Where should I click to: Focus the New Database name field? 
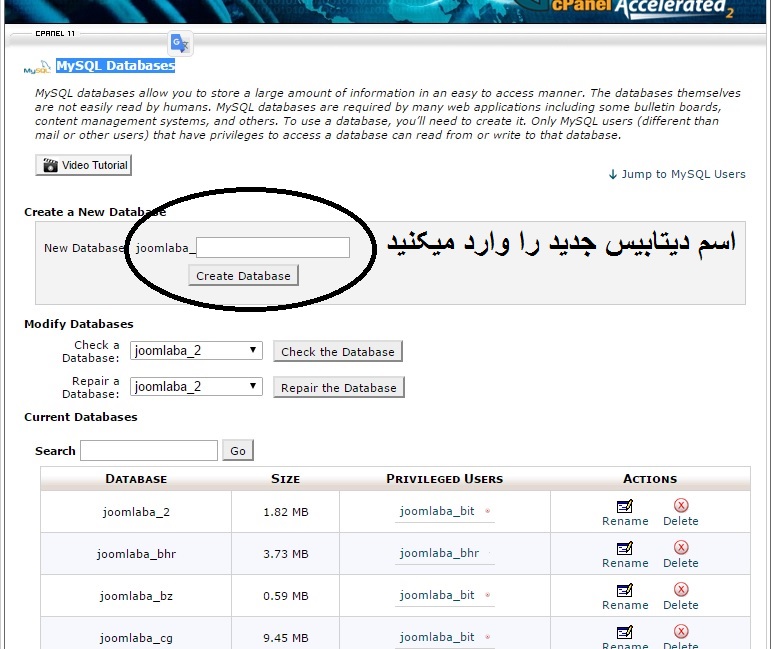coord(273,247)
